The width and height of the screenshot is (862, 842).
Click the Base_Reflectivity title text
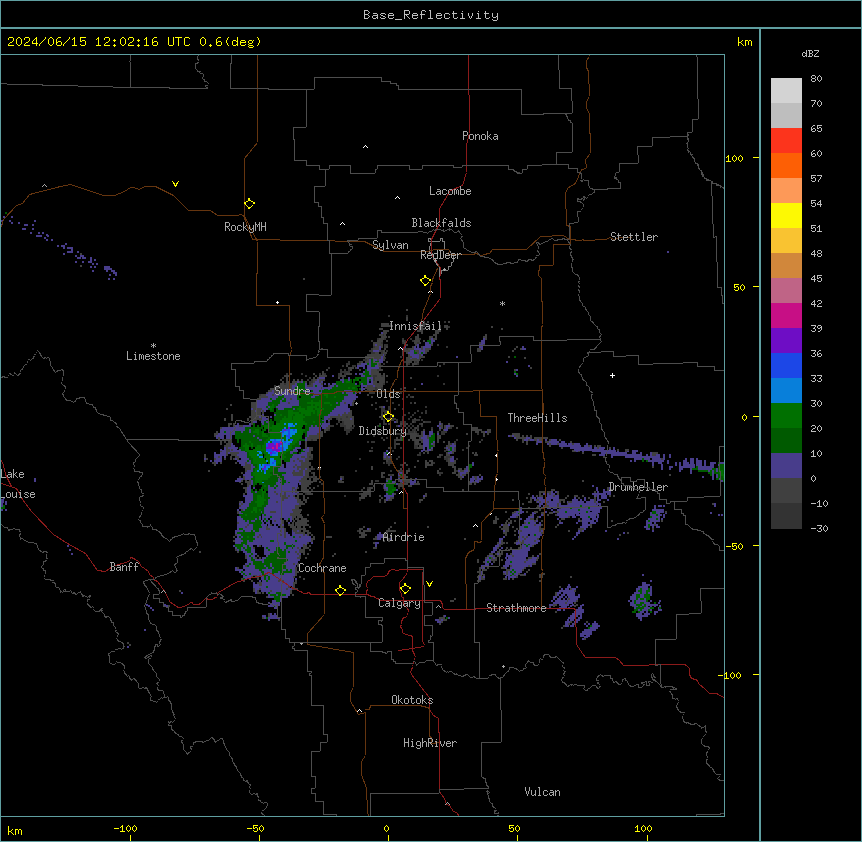pyautogui.click(x=431, y=15)
